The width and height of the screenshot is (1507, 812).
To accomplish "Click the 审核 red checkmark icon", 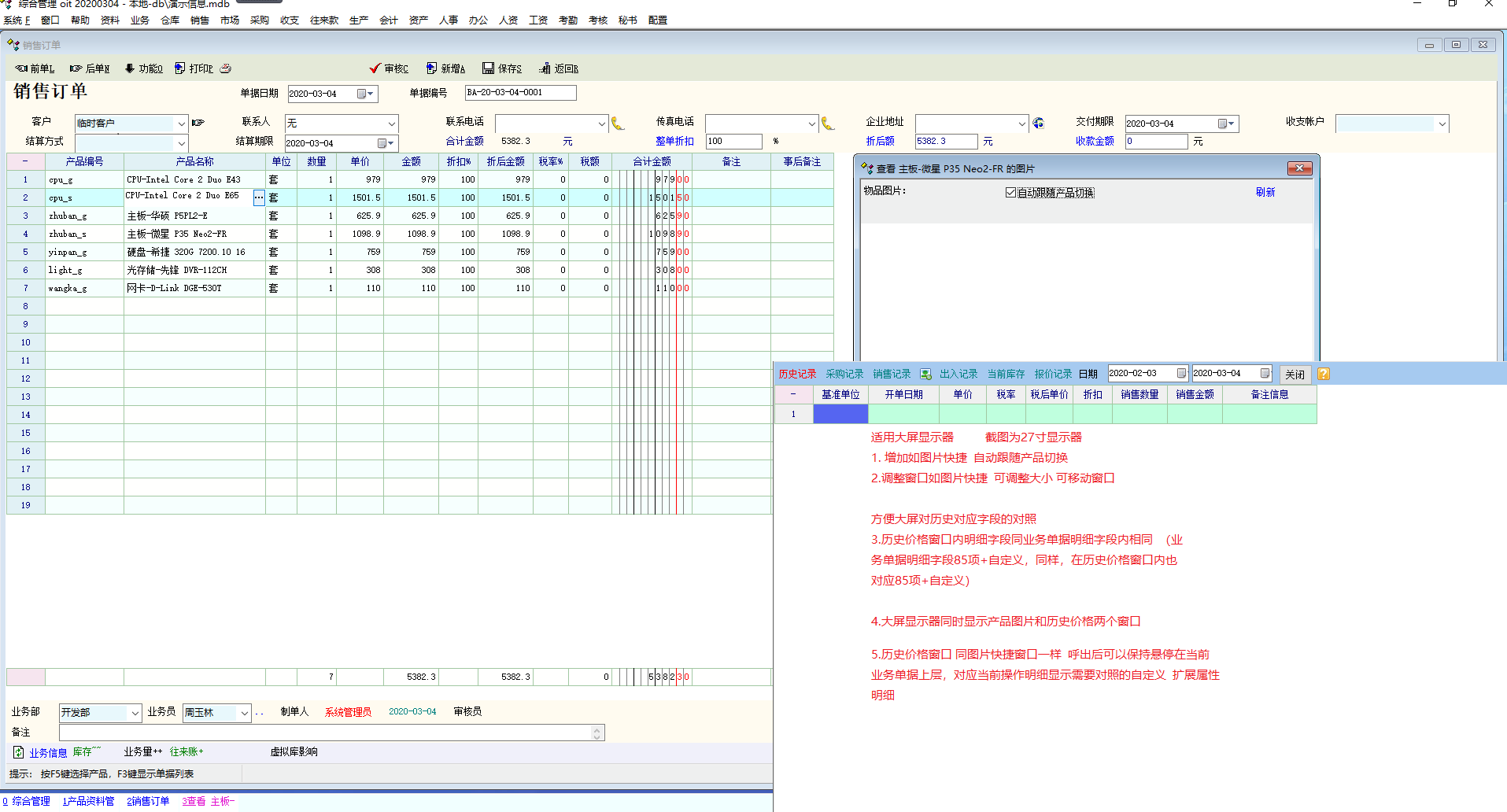I will pyautogui.click(x=375, y=68).
